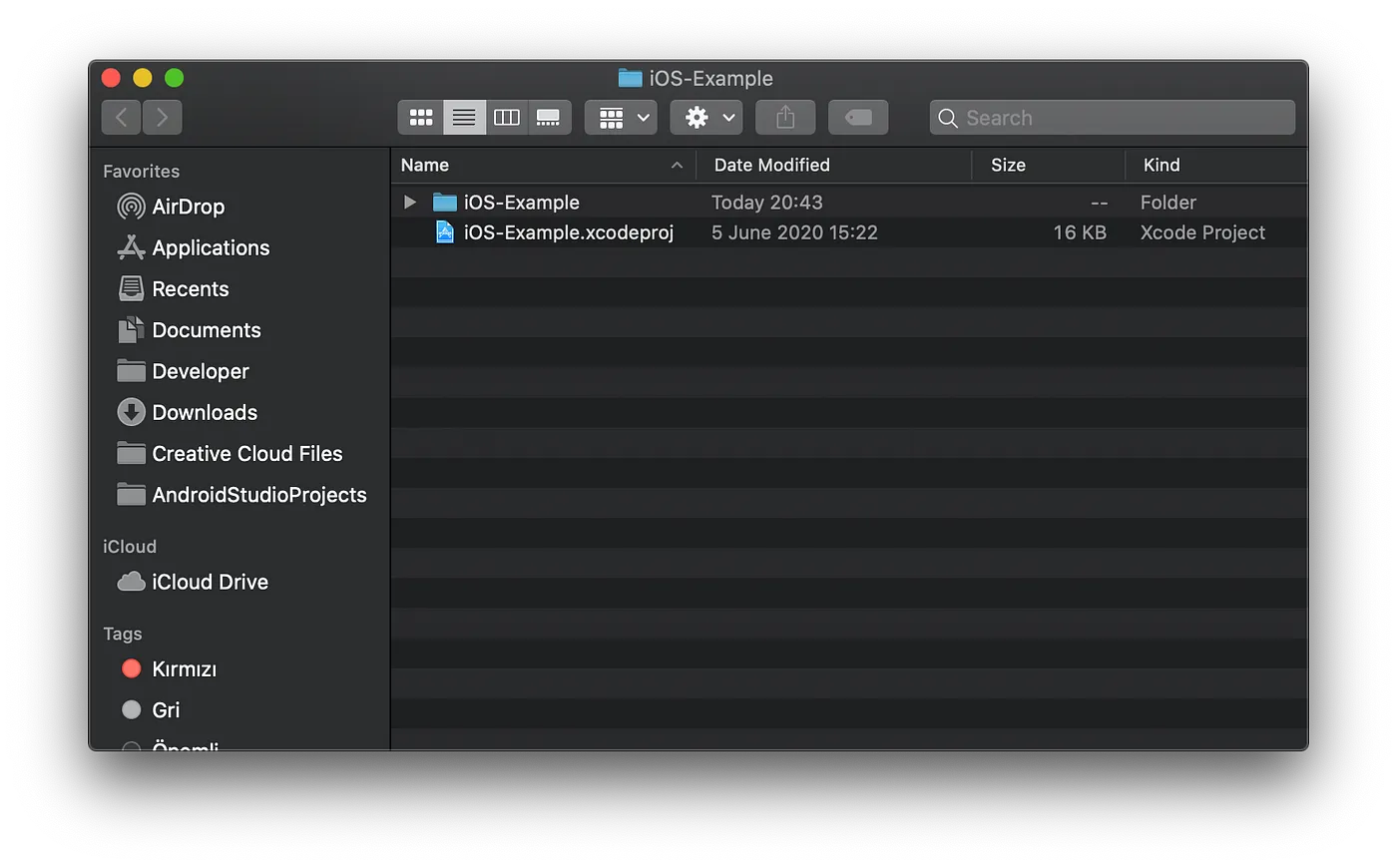Screen dimensions: 1397x868
Task: Switch to icon view
Action: 421,118
